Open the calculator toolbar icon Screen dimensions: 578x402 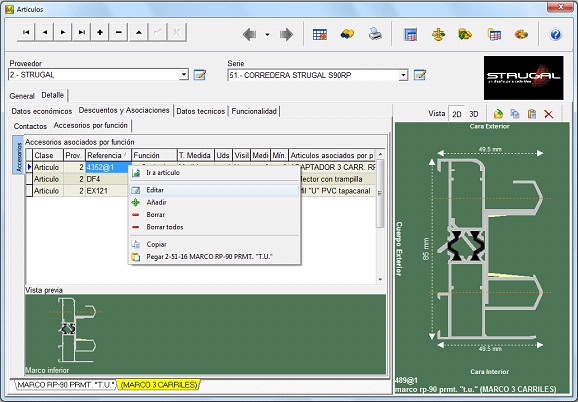pyautogui.click(x=410, y=34)
